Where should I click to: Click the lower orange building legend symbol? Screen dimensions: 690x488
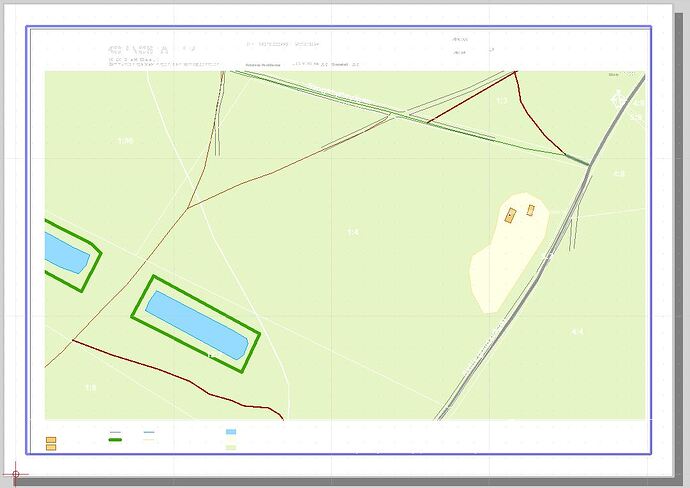tap(51, 448)
